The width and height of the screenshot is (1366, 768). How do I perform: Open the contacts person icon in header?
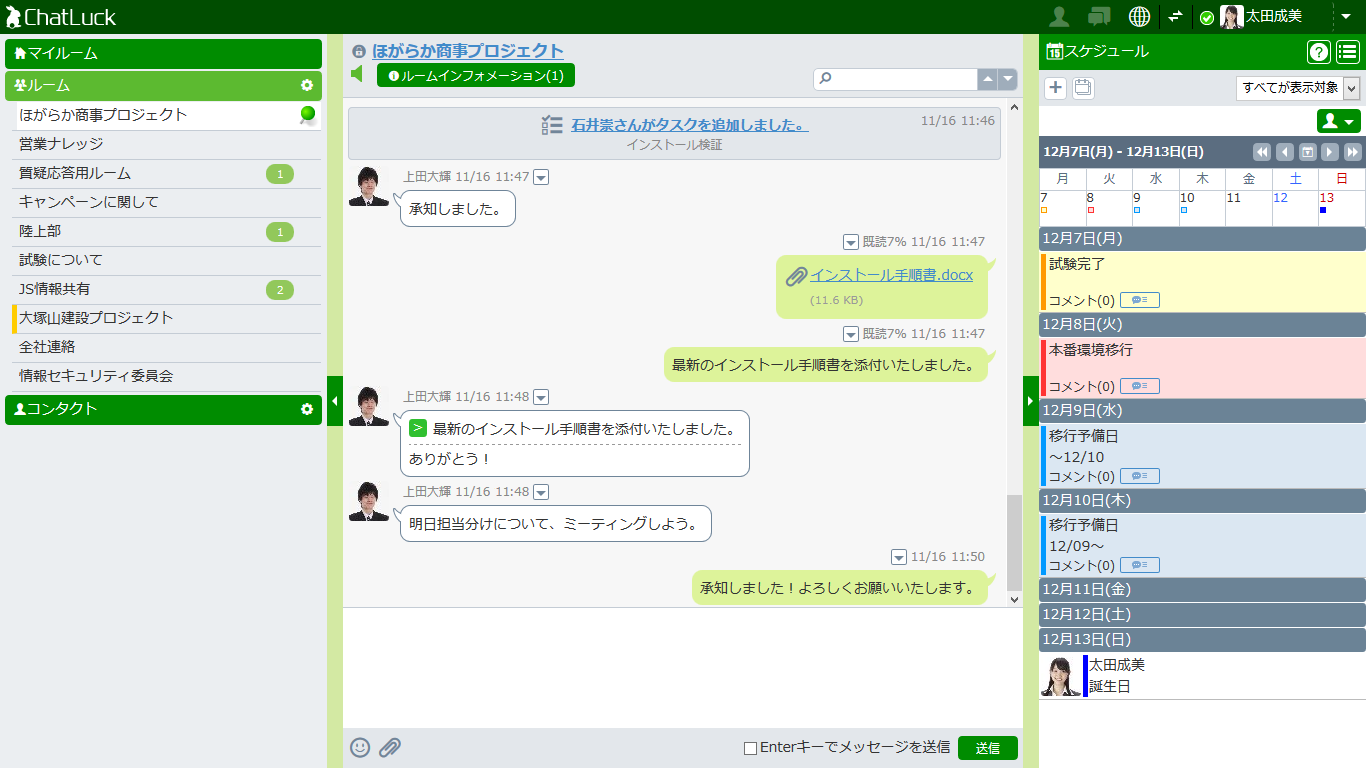[x=1059, y=16]
